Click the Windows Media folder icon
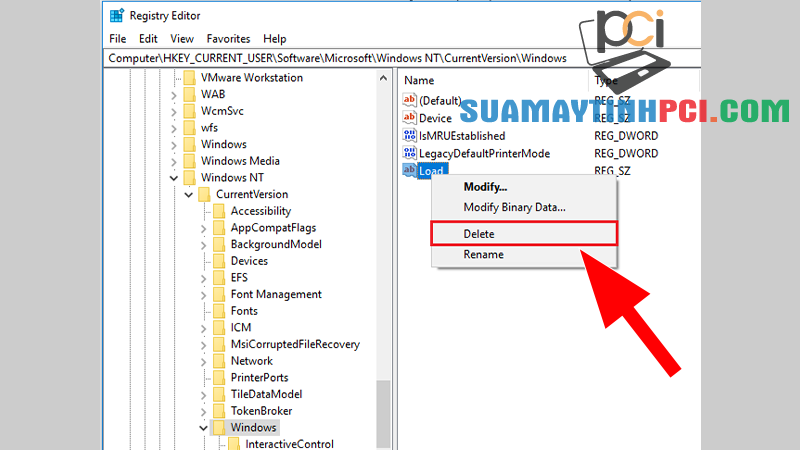800x450 pixels. click(189, 161)
